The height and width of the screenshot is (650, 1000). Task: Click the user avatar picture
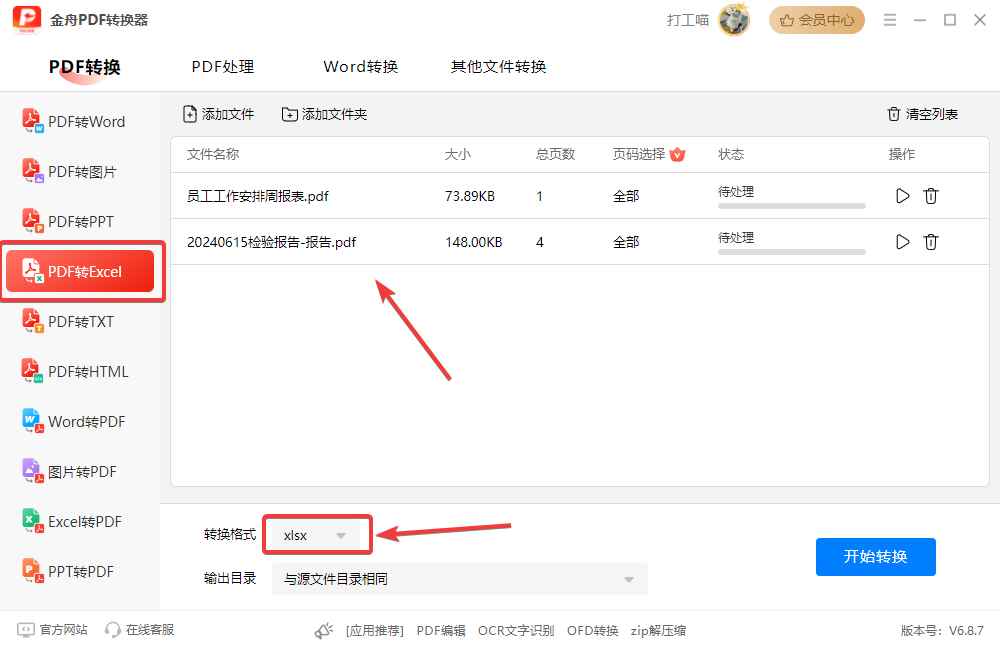(x=734, y=19)
